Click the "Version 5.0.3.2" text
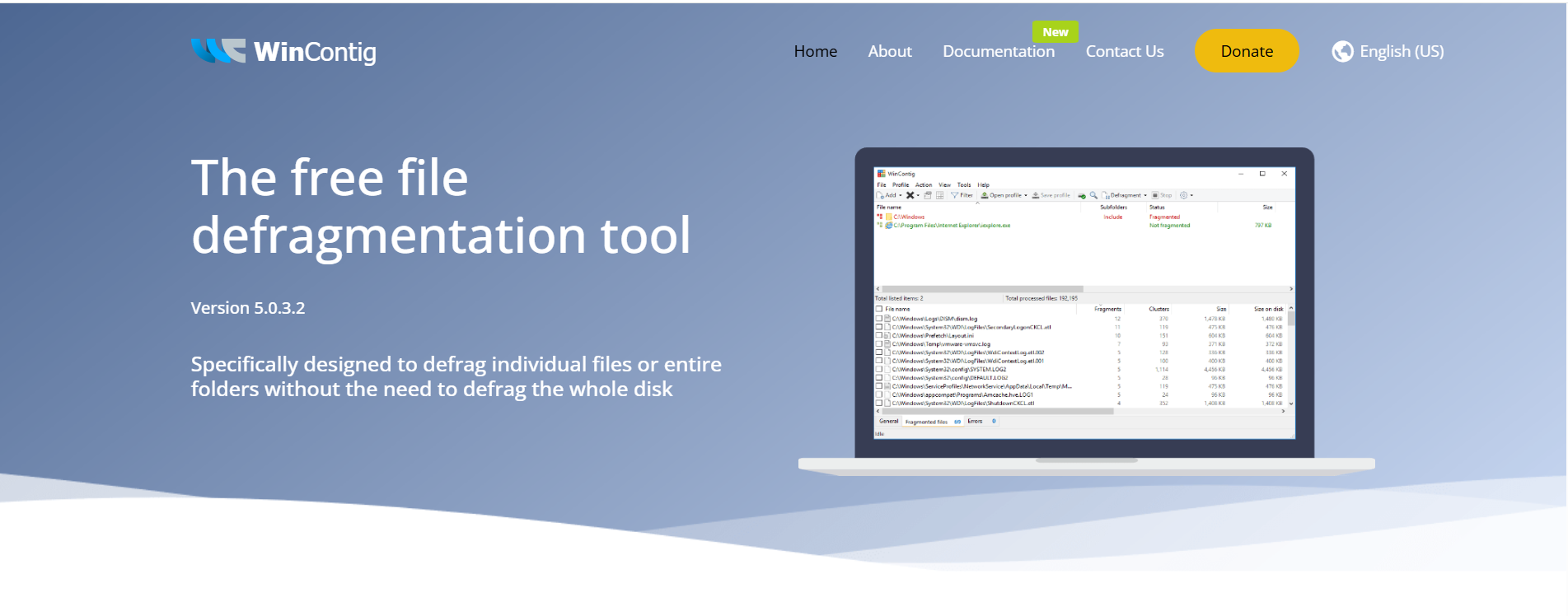This screenshot has height=616, width=1568. pos(248,308)
